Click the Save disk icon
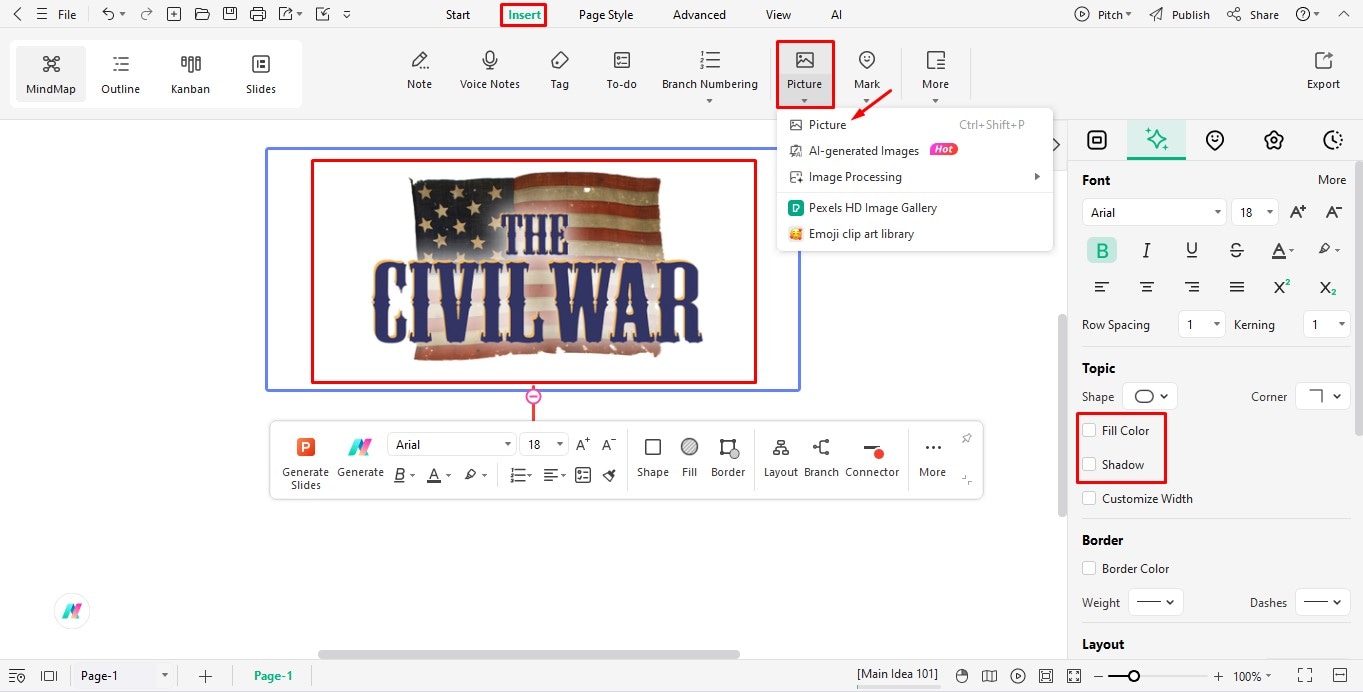The image size is (1363, 692). click(230, 14)
